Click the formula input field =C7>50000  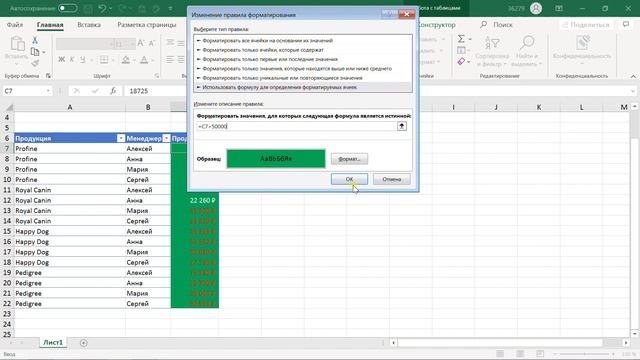[x=296, y=126]
